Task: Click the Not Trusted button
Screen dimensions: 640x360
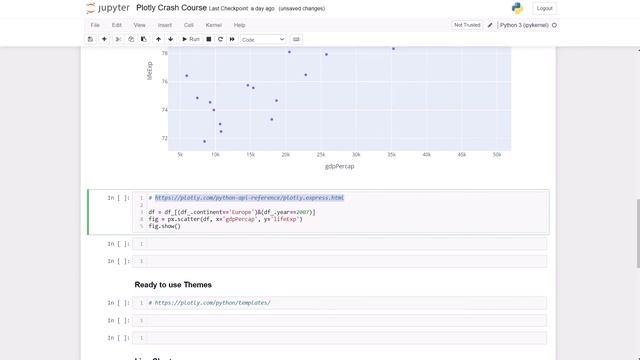Action: coord(467,25)
